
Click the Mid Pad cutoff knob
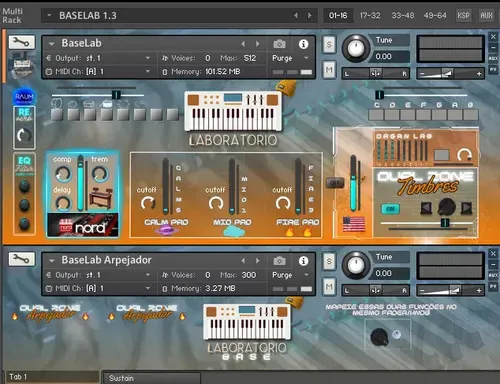tap(216, 203)
